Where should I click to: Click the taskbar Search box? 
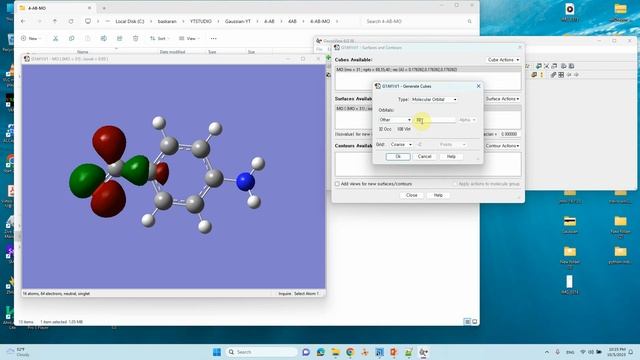click(261, 352)
